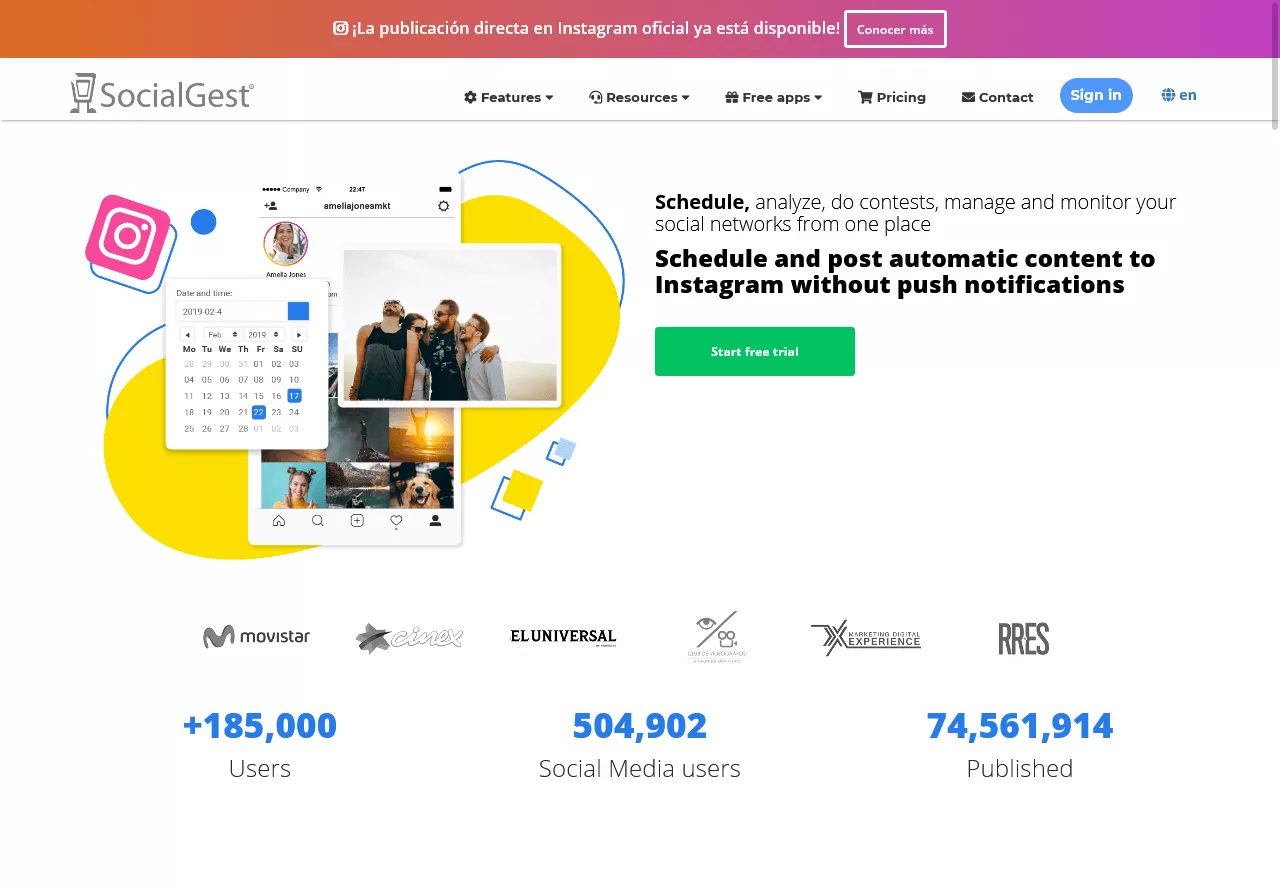Go to the Pricing page
This screenshot has height=889, width=1280.
click(x=892, y=97)
